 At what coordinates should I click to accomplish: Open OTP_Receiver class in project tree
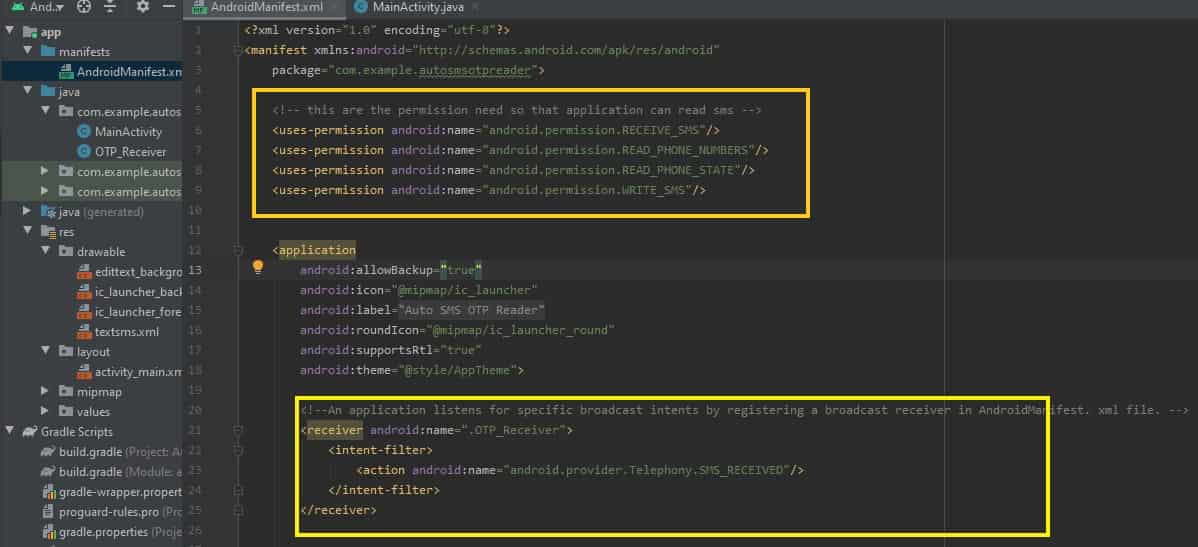131,151
